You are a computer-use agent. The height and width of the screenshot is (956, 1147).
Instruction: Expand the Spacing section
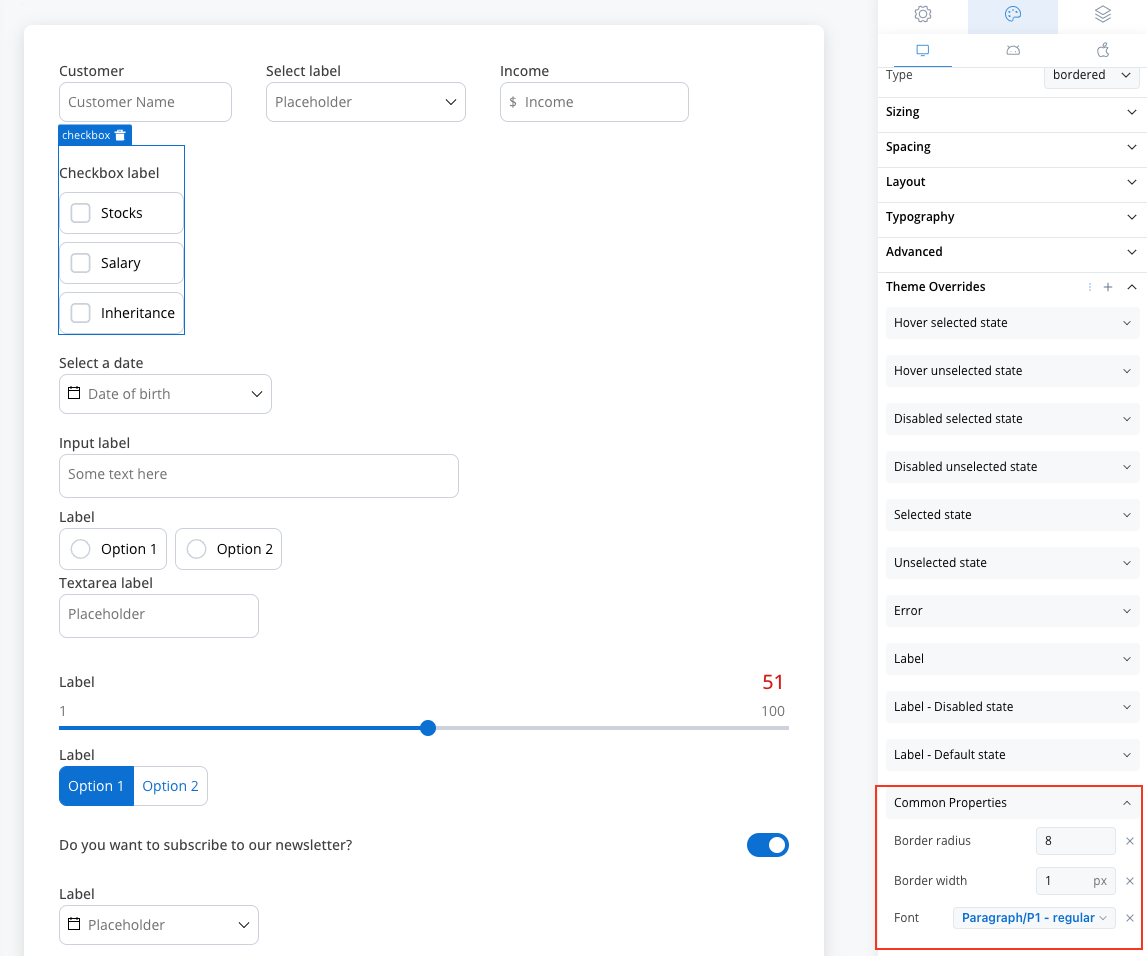point(1012,147)
